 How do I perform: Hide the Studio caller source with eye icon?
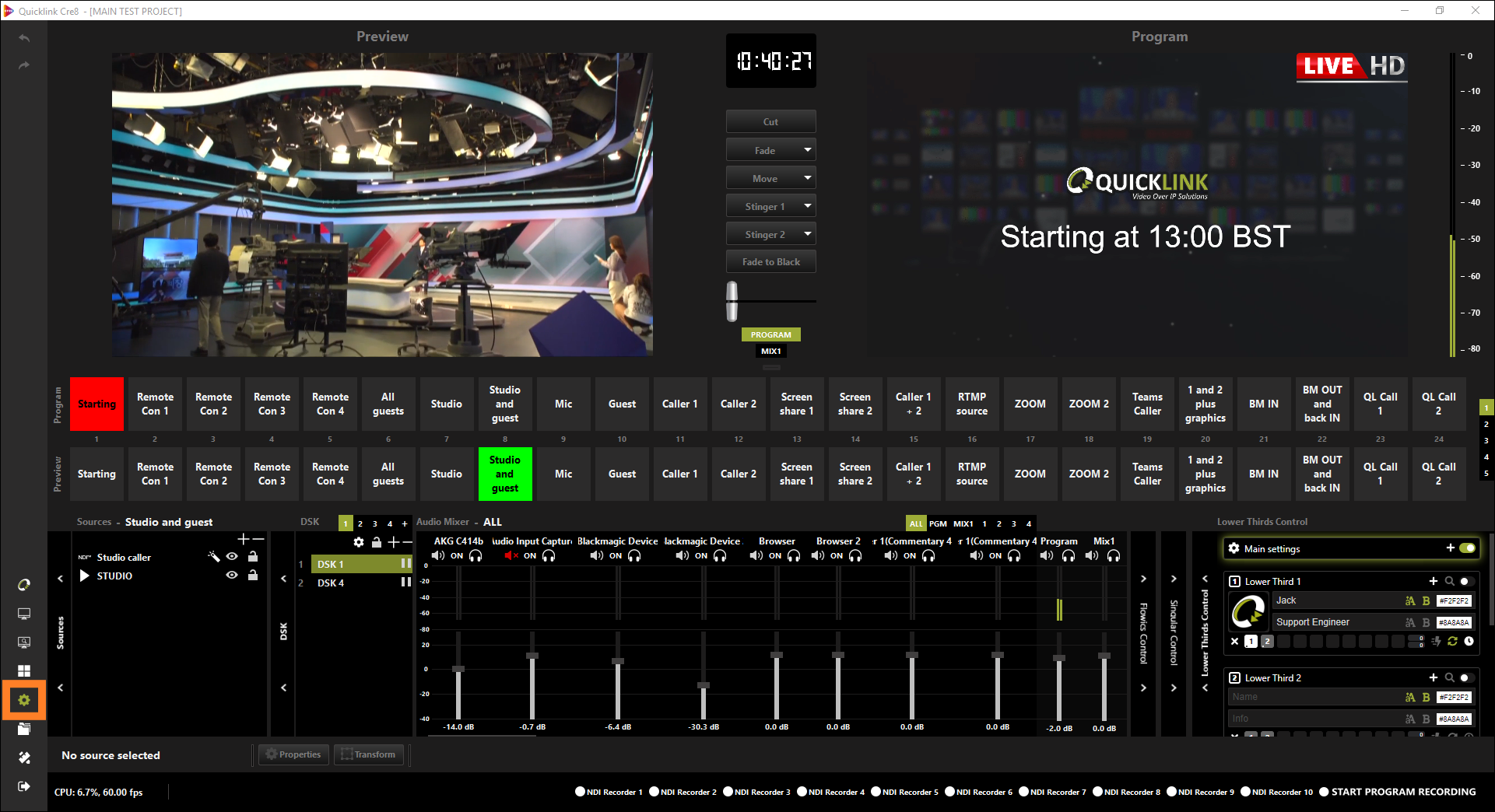click(232, 557)
